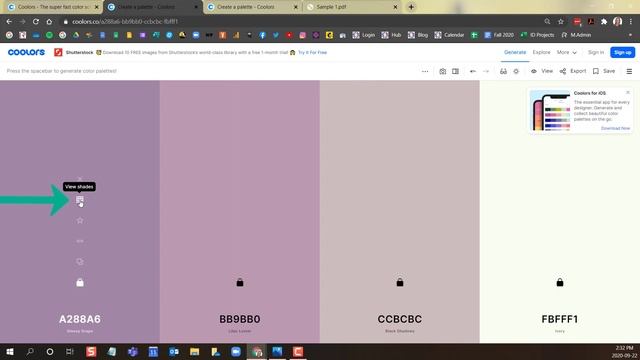The width and height of the screenshot is (640, 360).
Task: Click the address bar URL
Action: (125, 22)
